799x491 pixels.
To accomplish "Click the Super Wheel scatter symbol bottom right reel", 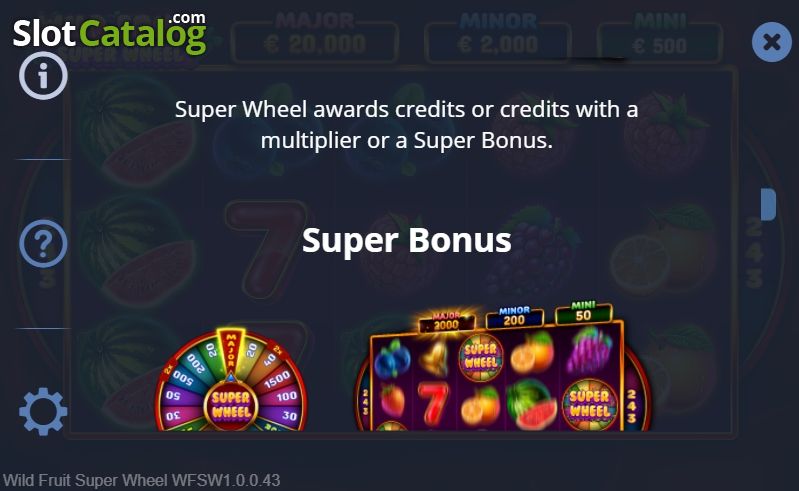I will [590, 404].
